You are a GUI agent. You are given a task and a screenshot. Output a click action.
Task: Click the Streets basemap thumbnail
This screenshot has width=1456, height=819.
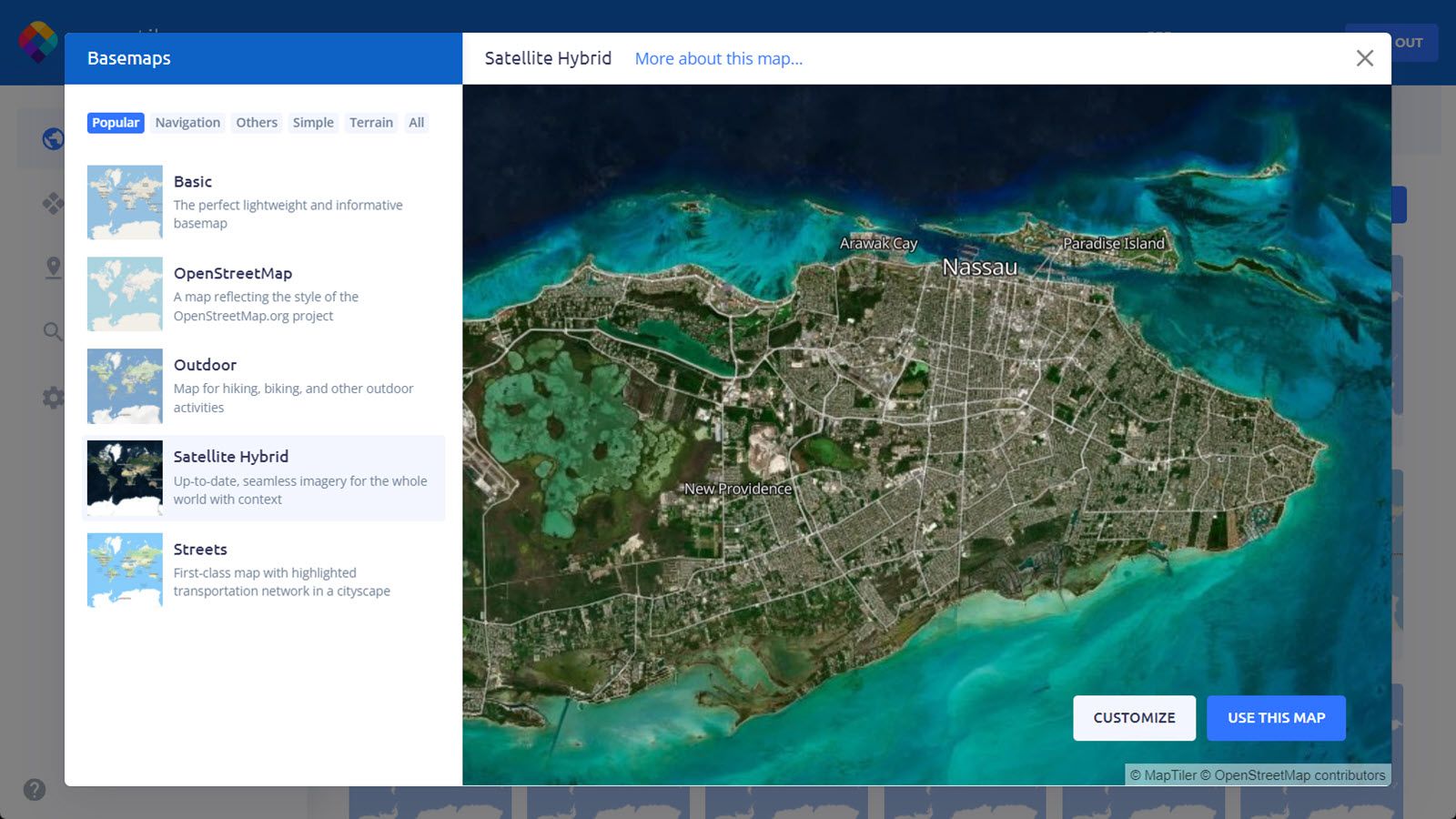click(125, 570)
